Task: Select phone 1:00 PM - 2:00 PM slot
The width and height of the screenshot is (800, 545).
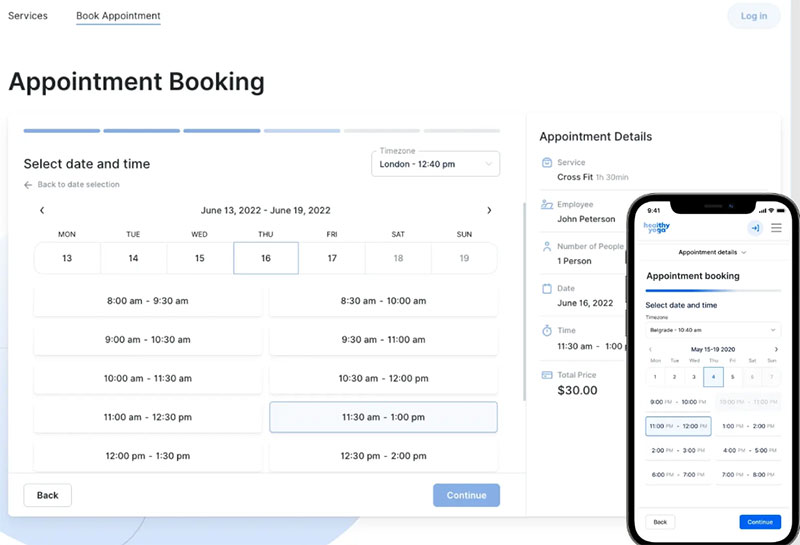Action: [x=748, y=426]
